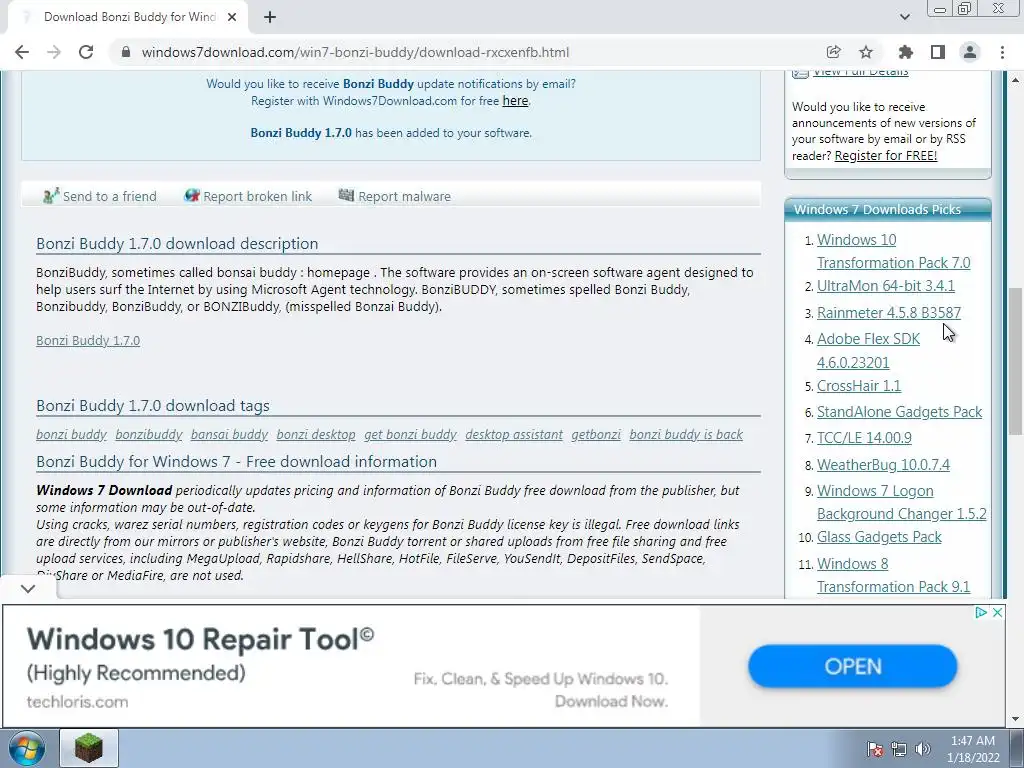Reload the page with the refresh icon
This screenshot has height=768, width=1024.
[x=86, y=52]
